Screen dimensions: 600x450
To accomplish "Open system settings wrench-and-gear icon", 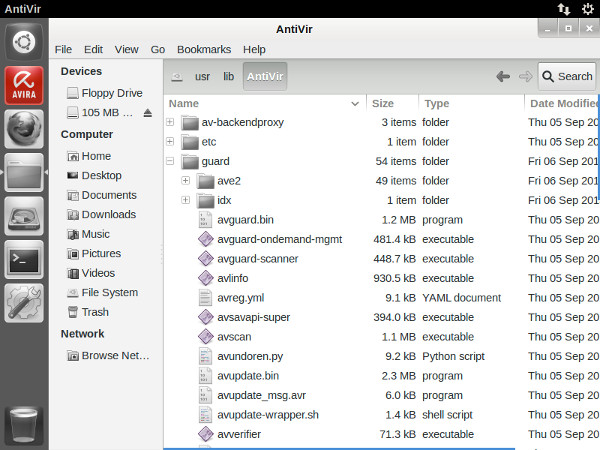I will pos(24,303).
